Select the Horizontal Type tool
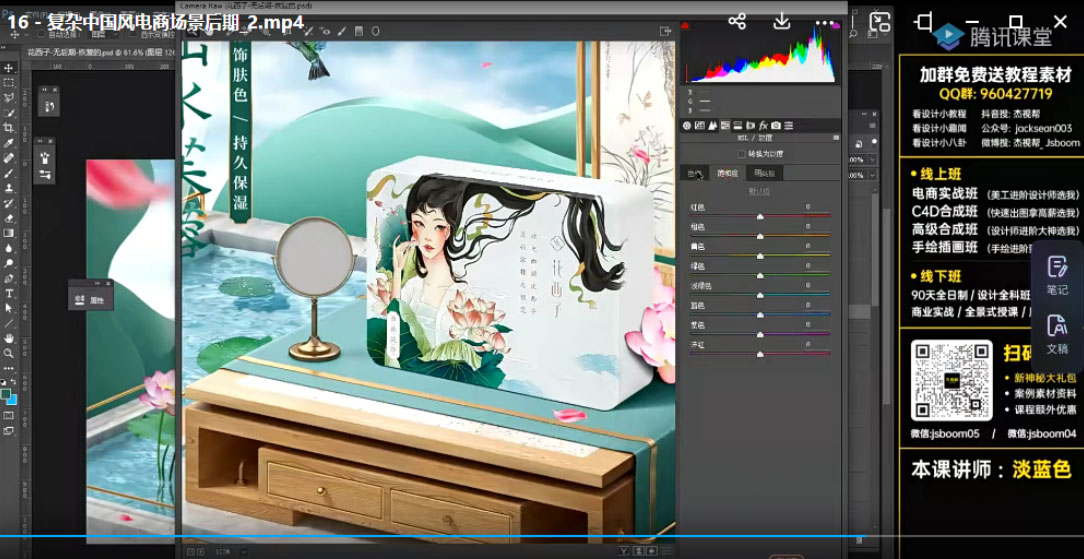This screenshot has height=559, width=1084. 9,293
